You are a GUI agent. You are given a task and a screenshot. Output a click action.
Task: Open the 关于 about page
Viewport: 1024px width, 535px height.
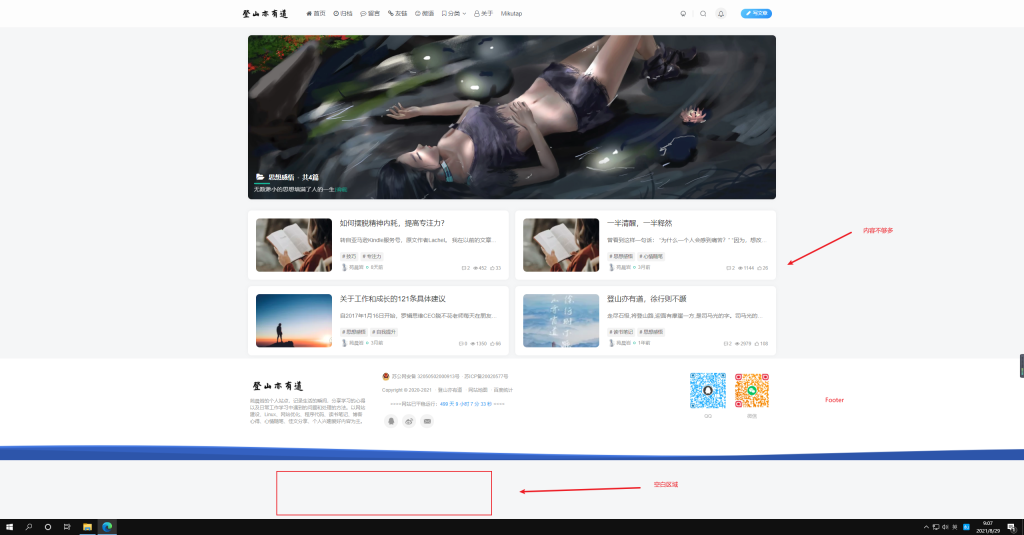click(x=483, y=13)
